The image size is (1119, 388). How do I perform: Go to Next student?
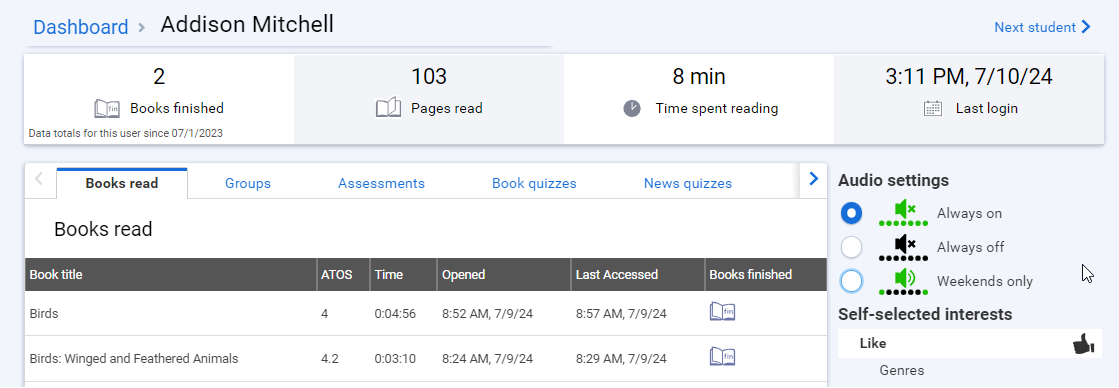[1043, 27]
